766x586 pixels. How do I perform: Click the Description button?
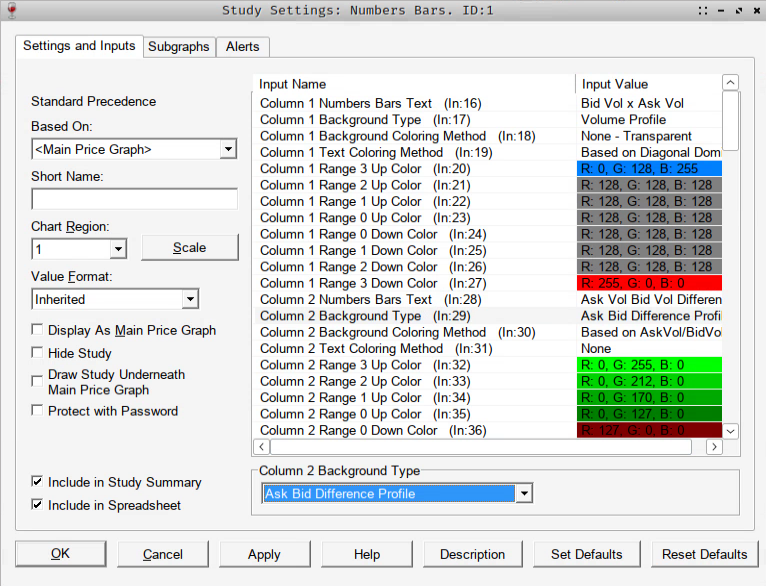point(472,554)
